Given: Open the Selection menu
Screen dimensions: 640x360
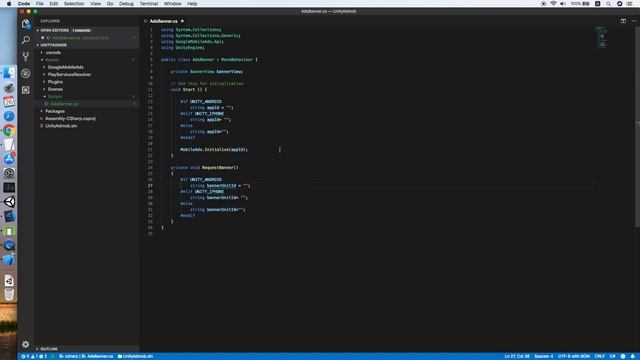Looking at the screenshot, I should click(74, 4).
